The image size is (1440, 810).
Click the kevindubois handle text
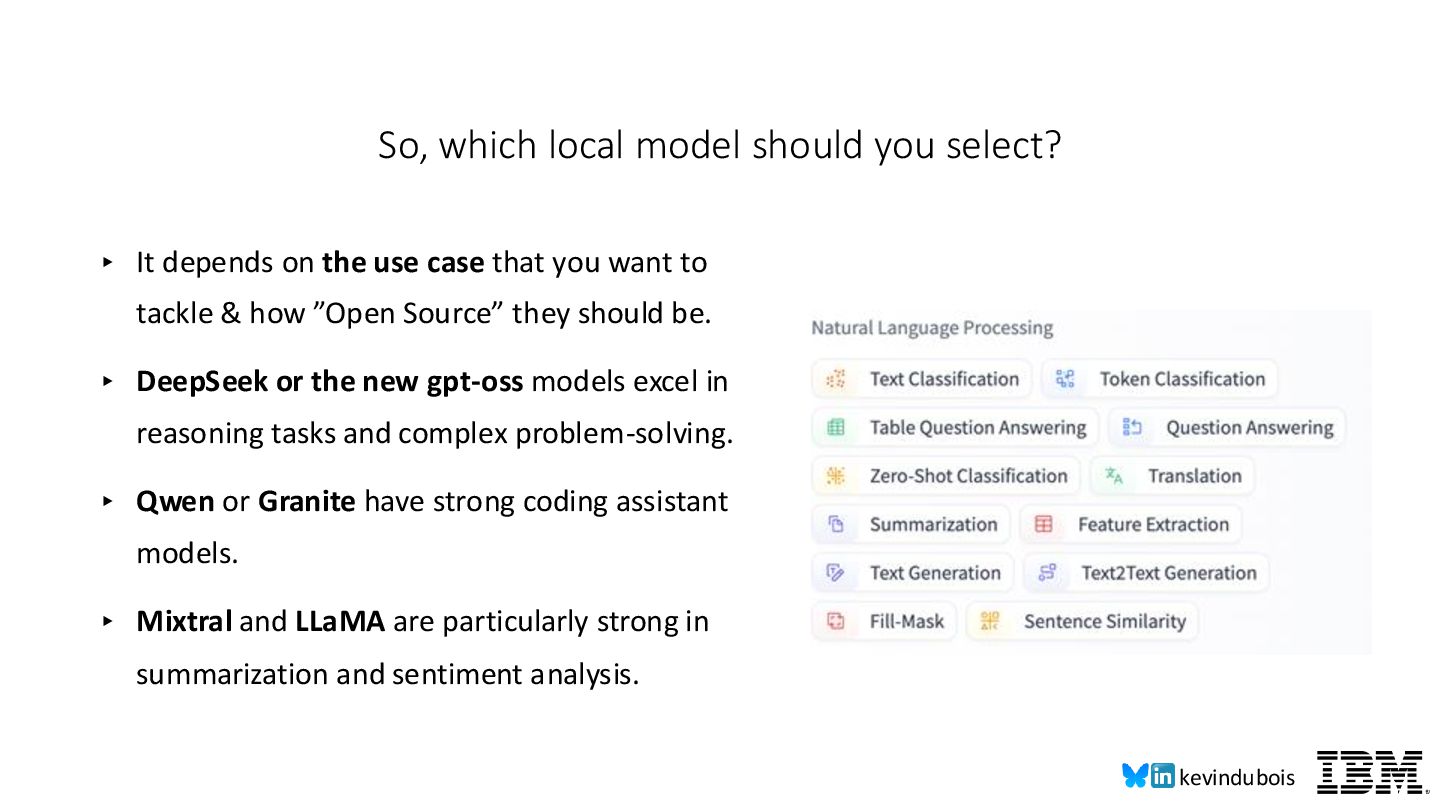tap(1237, 777)
